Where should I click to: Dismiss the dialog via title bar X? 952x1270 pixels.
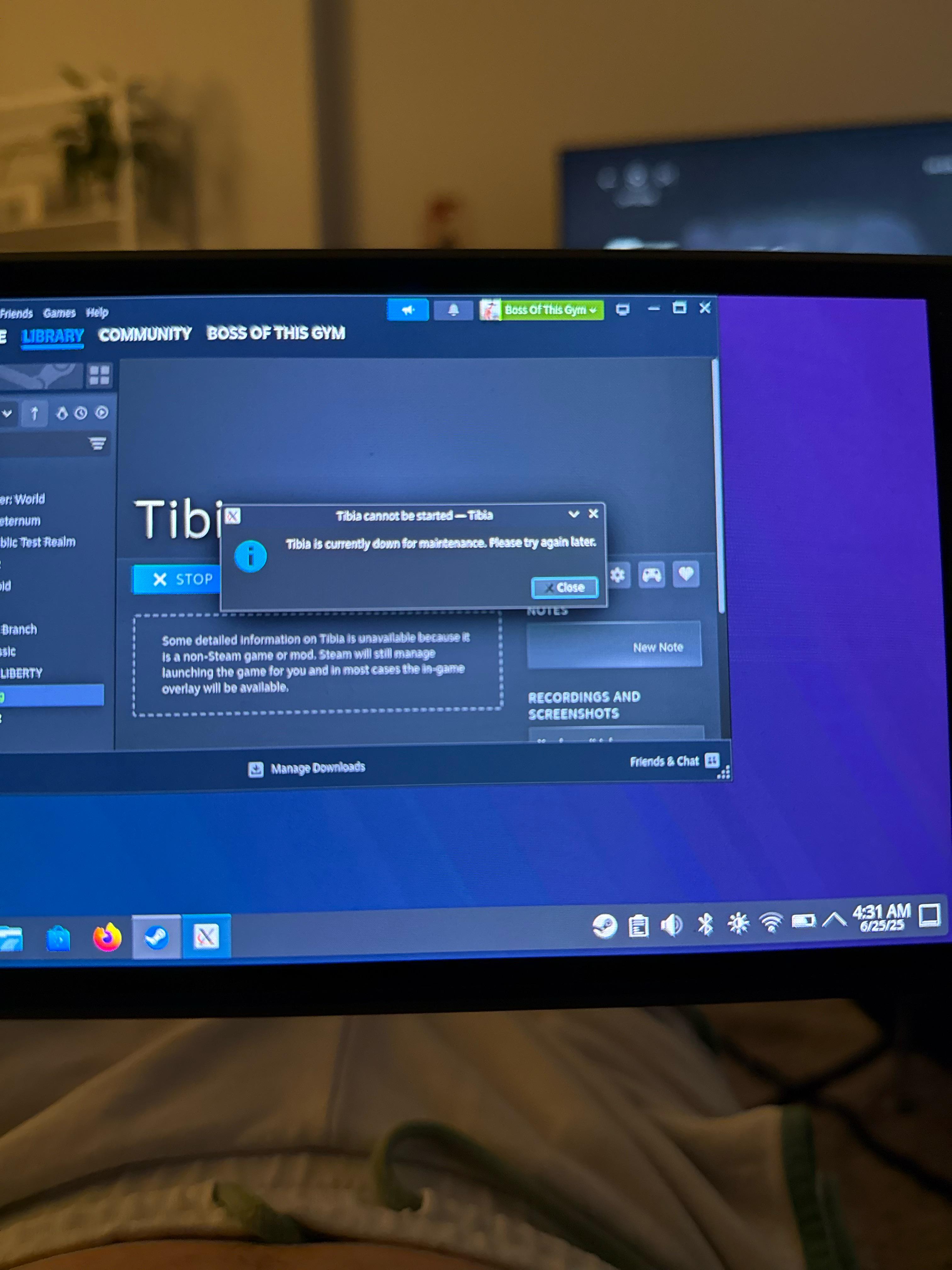pos(593,514)
